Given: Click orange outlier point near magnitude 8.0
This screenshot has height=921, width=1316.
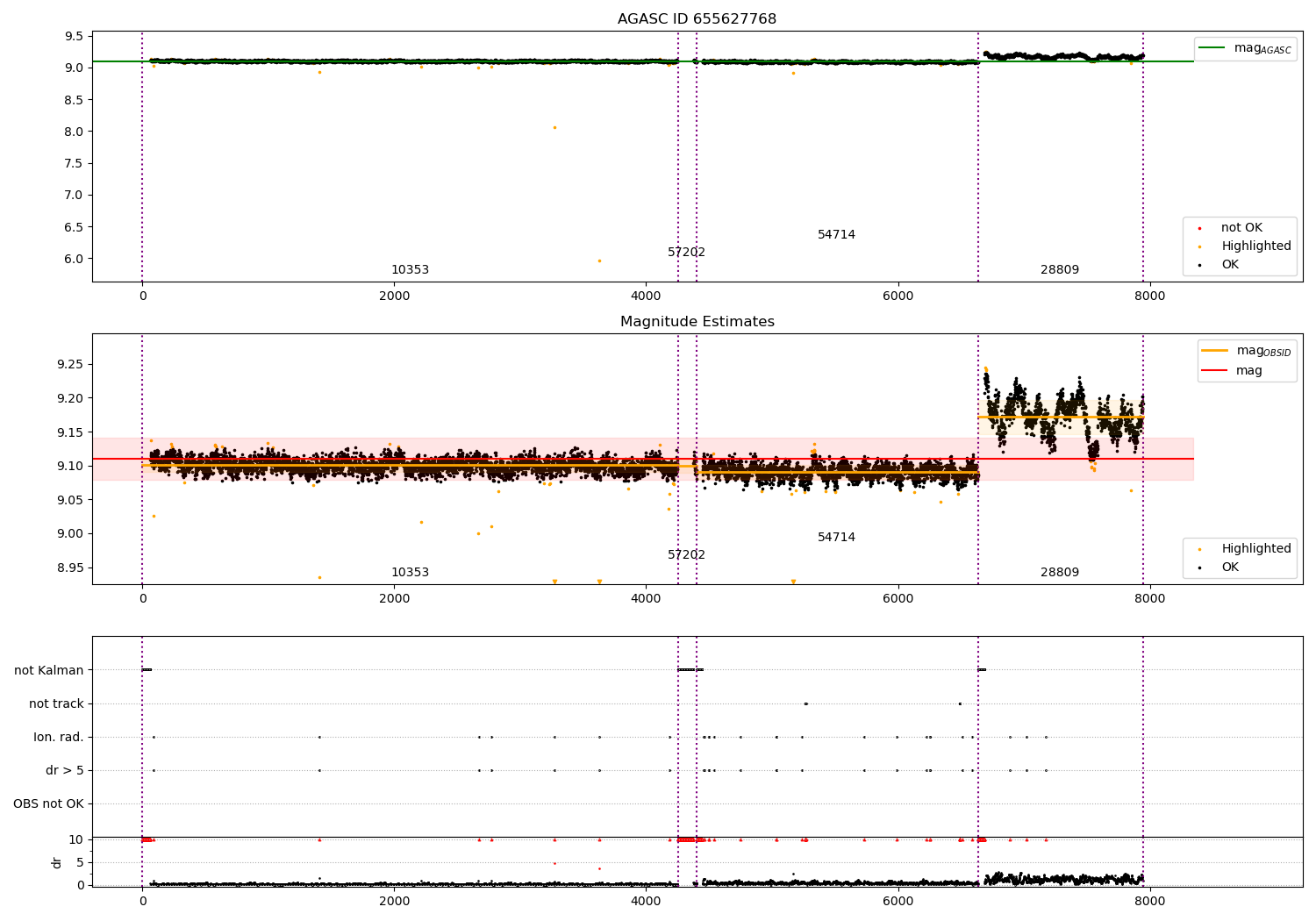Looking at the screenshot, I should pos(554,127).
